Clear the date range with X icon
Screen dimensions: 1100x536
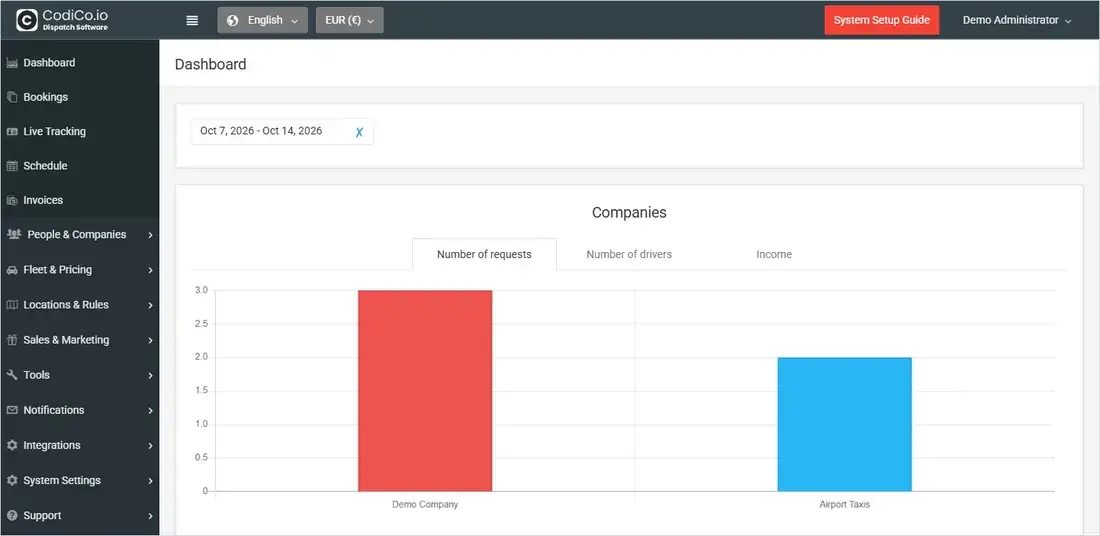[359, 132]
